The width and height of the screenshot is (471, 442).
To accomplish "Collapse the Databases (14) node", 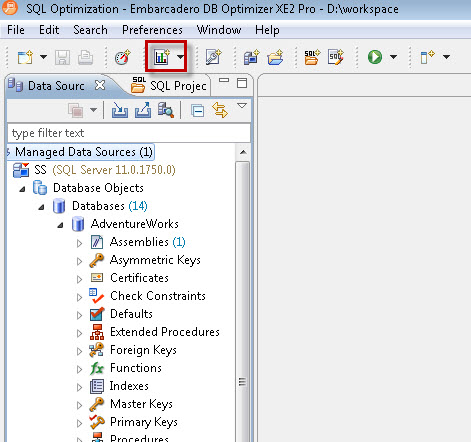I will click(x=41, y=207).
